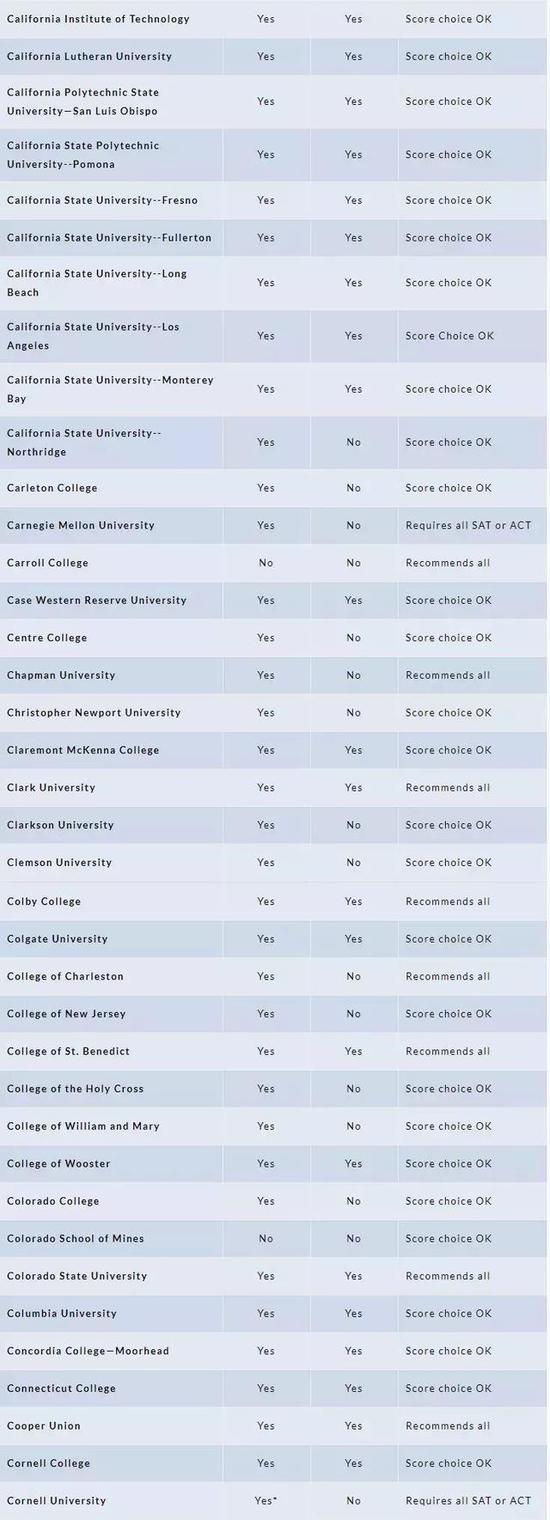Click Colgate University school name
This screenshot has width=550, height=1520.
click(x=57, y=939)
